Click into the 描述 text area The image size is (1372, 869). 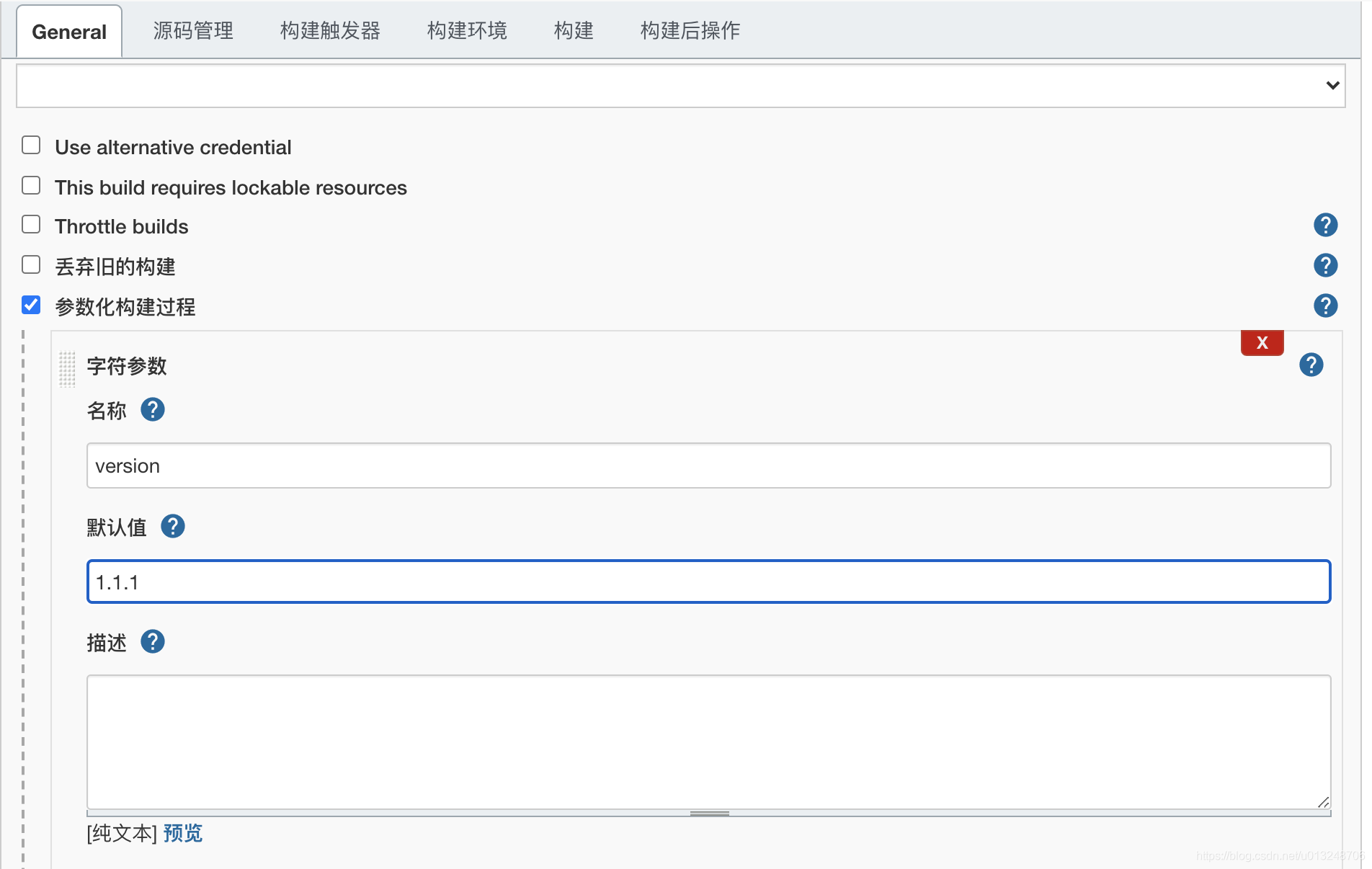(x=708, y=741)
